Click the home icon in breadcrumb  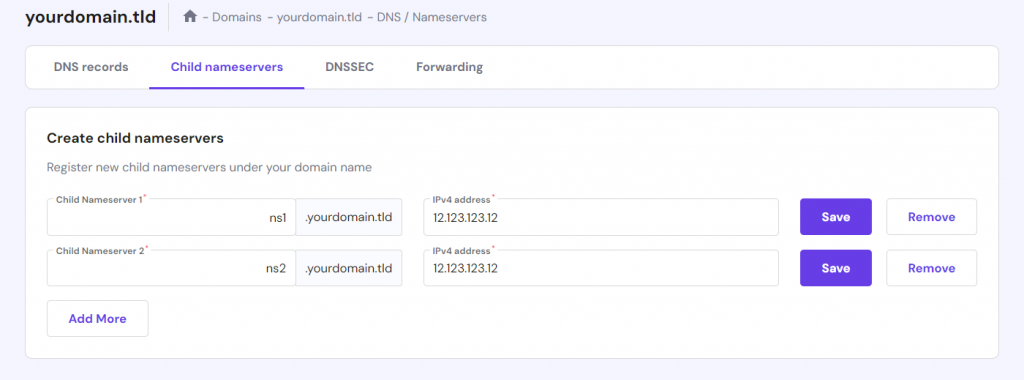190,16
